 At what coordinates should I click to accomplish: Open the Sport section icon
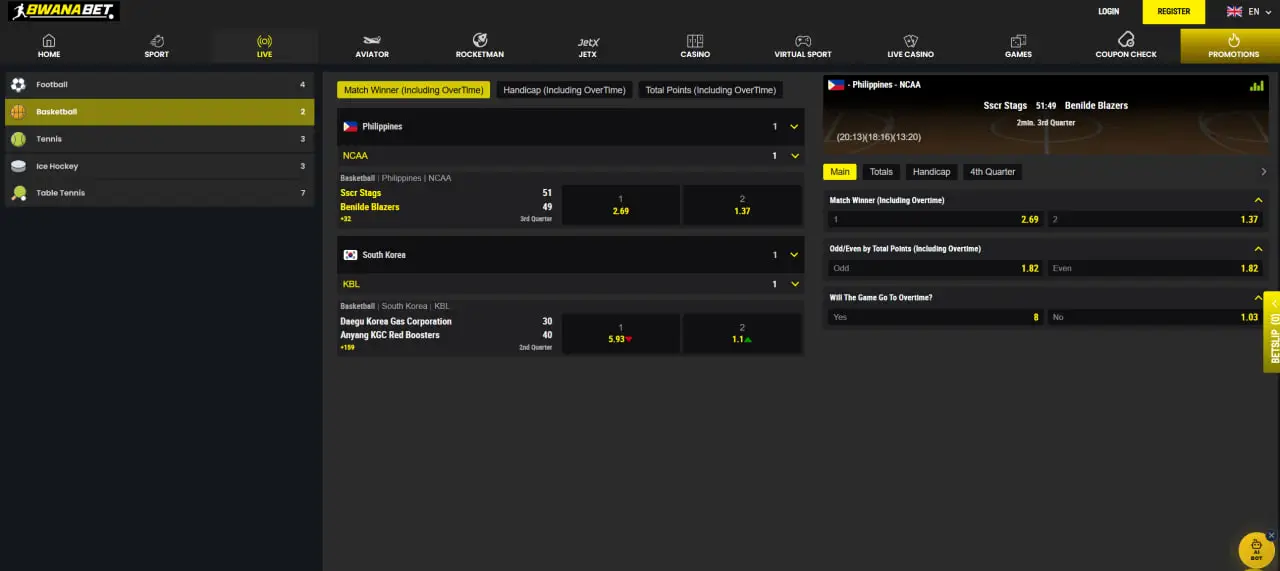click(x=157, y=41)
